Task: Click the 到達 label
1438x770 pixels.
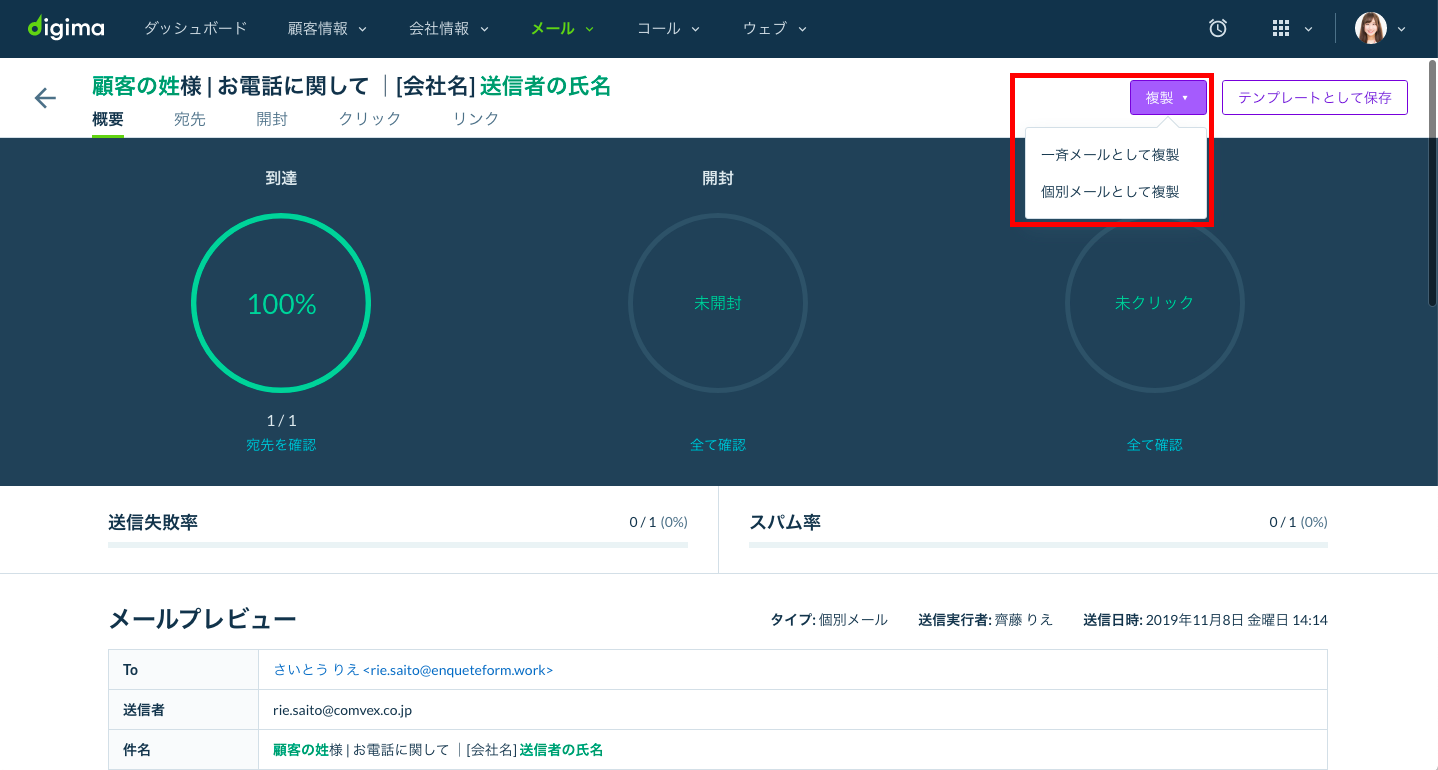Action: pos(281,179)
